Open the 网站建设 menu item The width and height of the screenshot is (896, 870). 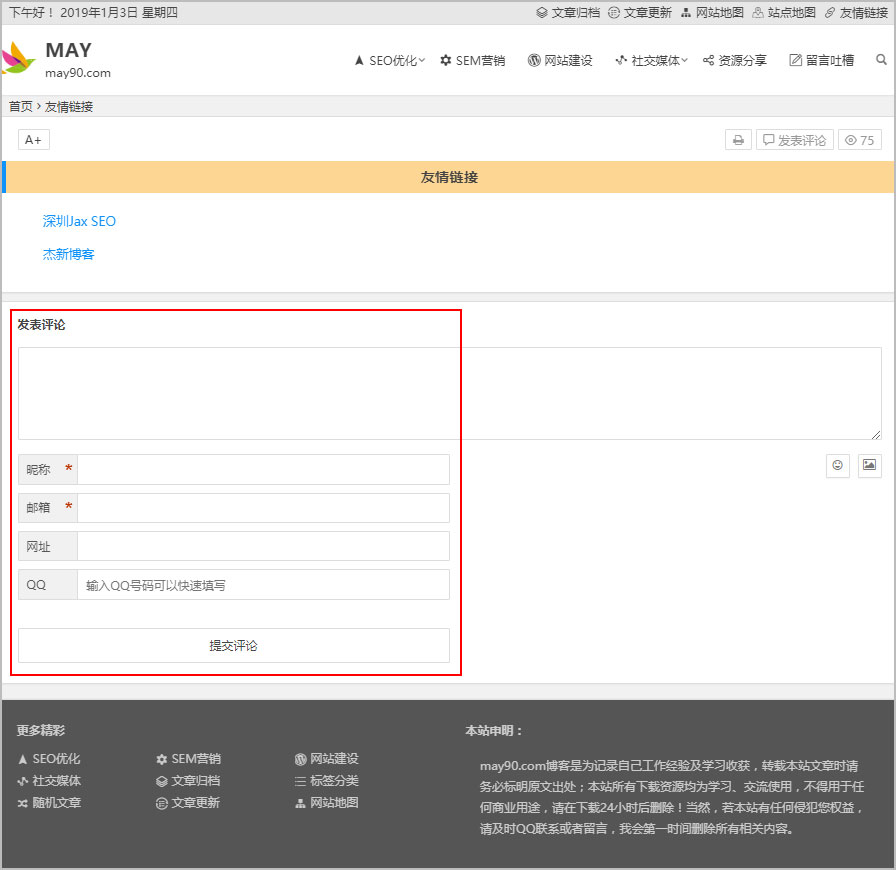(560, 60)
